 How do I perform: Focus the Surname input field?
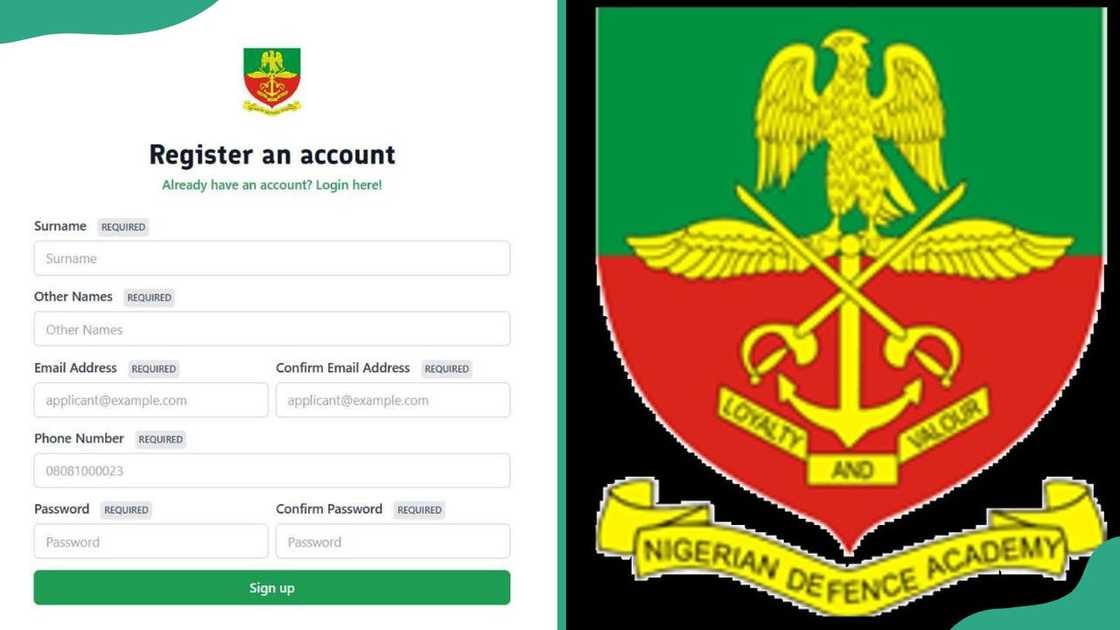(x=272, y=258)
